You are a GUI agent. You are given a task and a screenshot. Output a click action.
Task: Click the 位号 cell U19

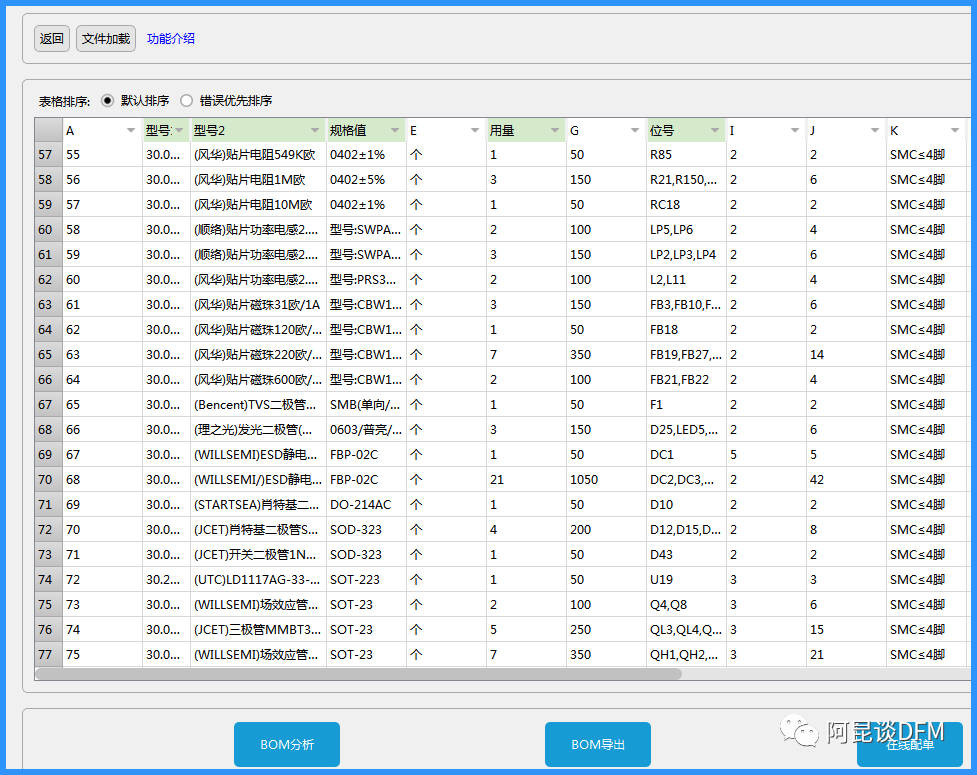click(686, 579)
